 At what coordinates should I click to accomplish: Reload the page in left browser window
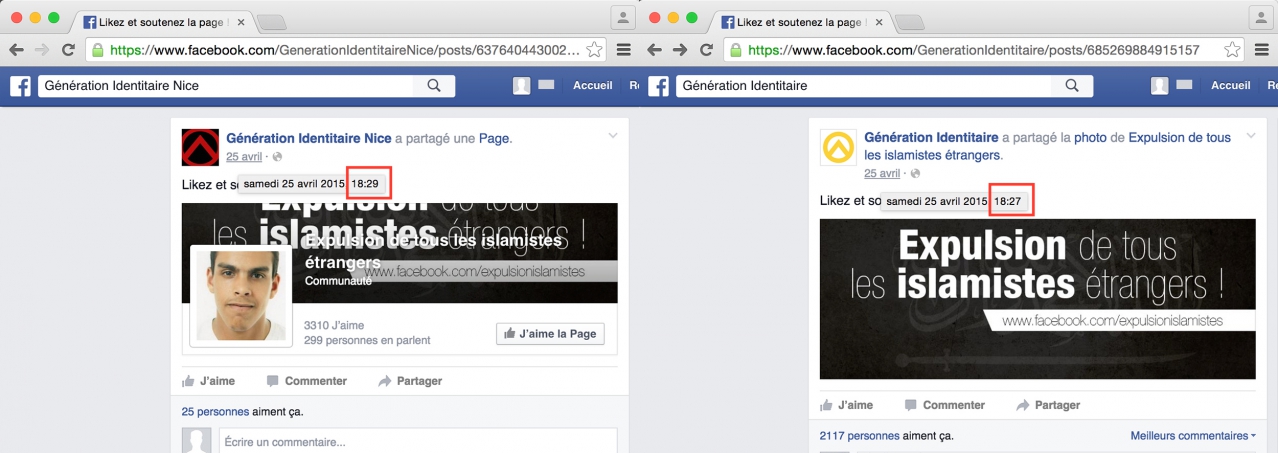[x=68, y=49]
